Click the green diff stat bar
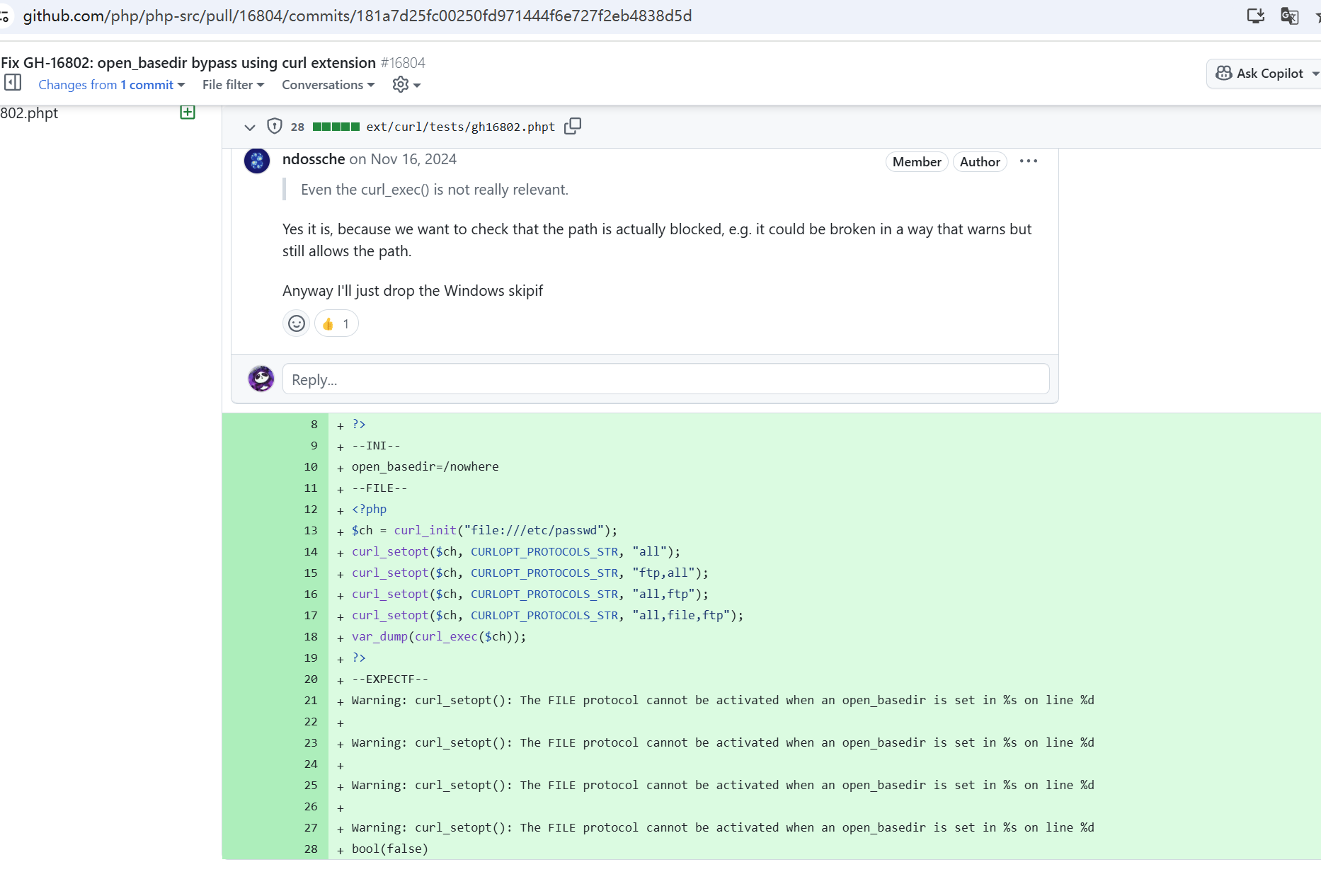This screenshot has height=896, width=1321. [336, 127]
